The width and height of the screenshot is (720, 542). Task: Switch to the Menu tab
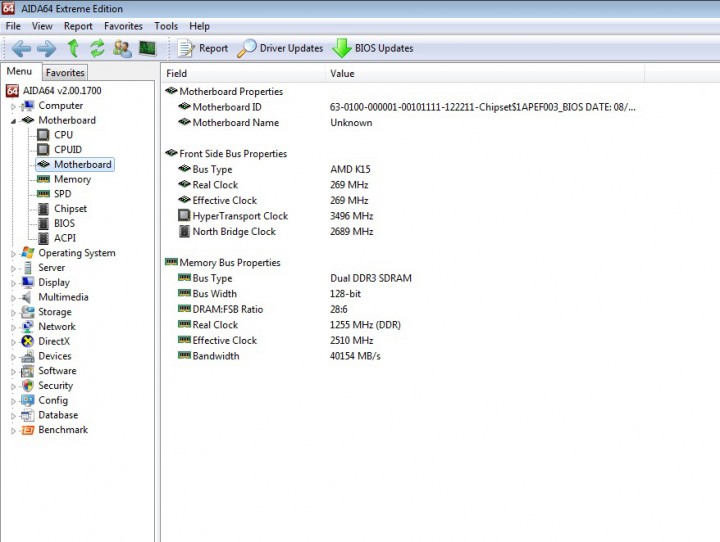[19, 72]
